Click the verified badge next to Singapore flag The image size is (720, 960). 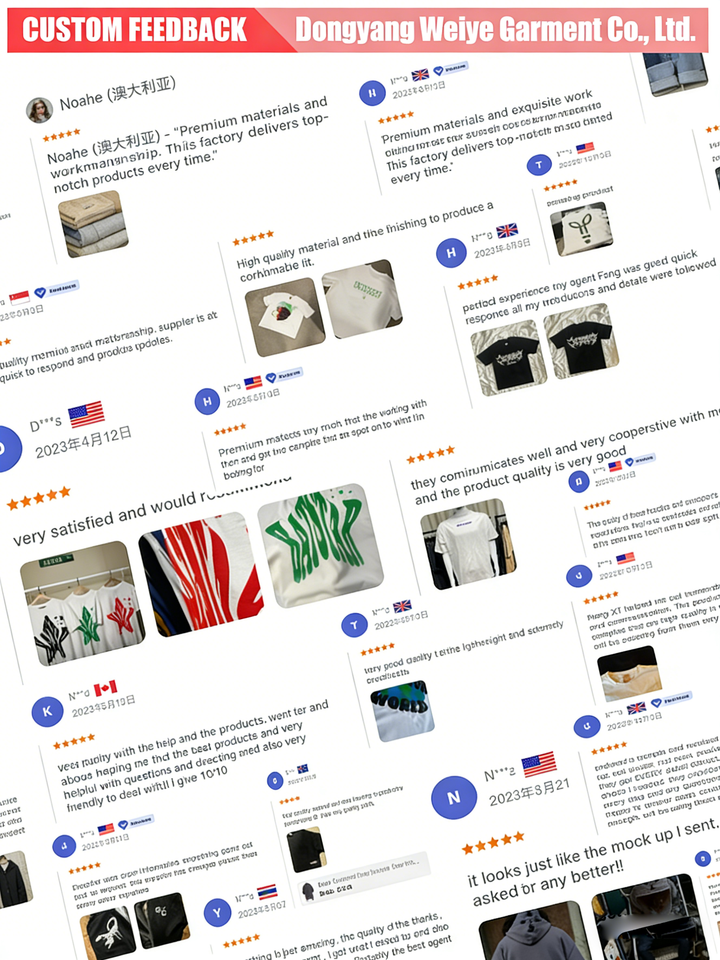coord(56,290)
